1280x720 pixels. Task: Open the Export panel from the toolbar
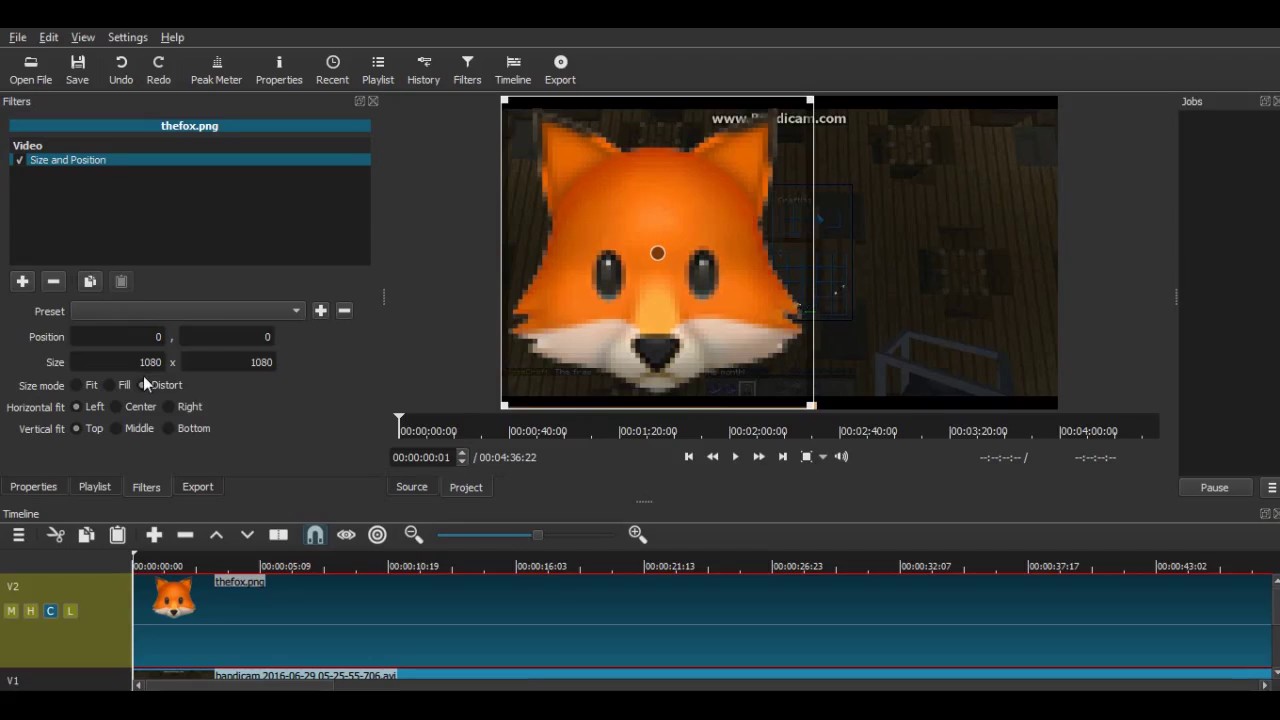pos(560,70)
